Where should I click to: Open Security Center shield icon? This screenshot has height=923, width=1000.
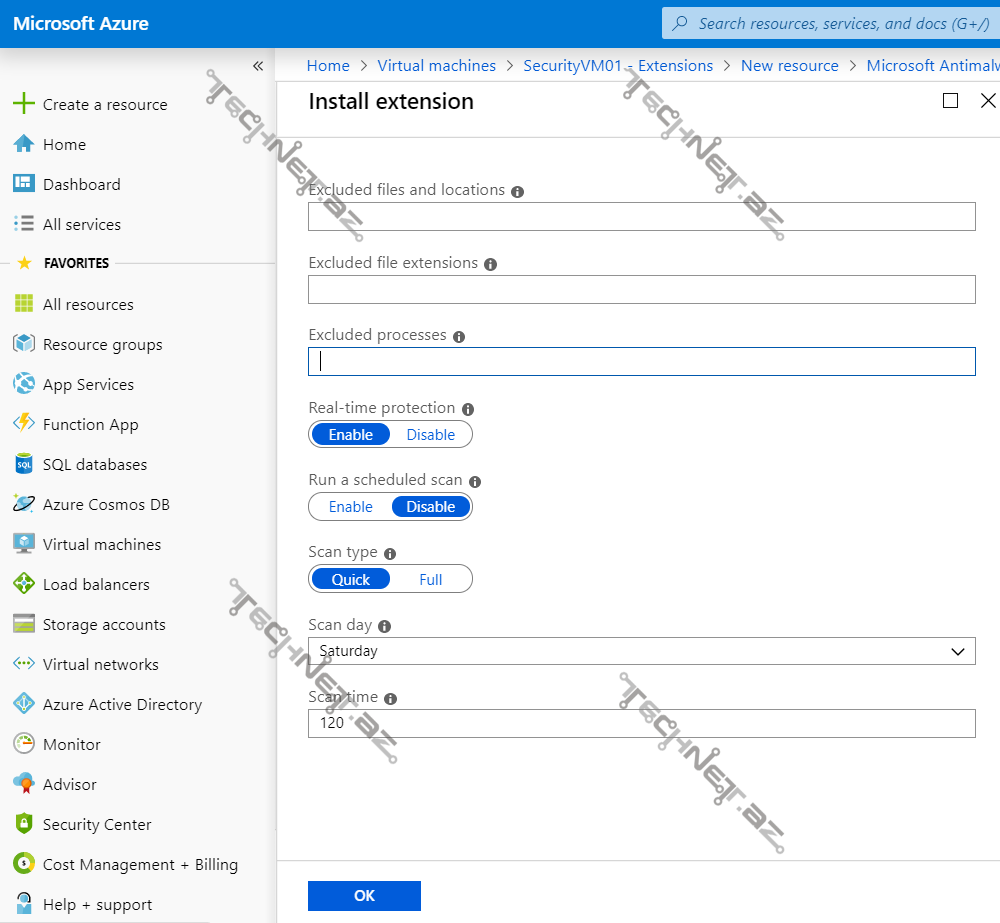point(24,824)
